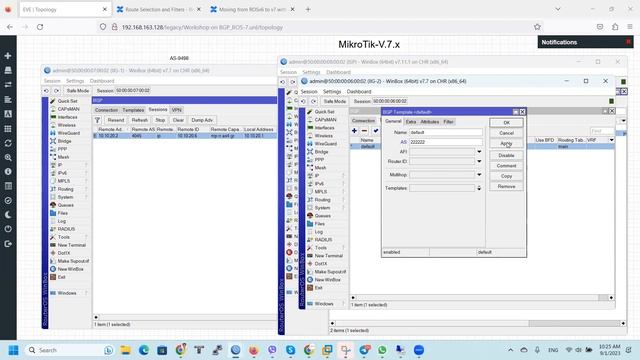Open Wireless in IG-2 WinBox sidebar
640x360 pixels.
[324, 136]
